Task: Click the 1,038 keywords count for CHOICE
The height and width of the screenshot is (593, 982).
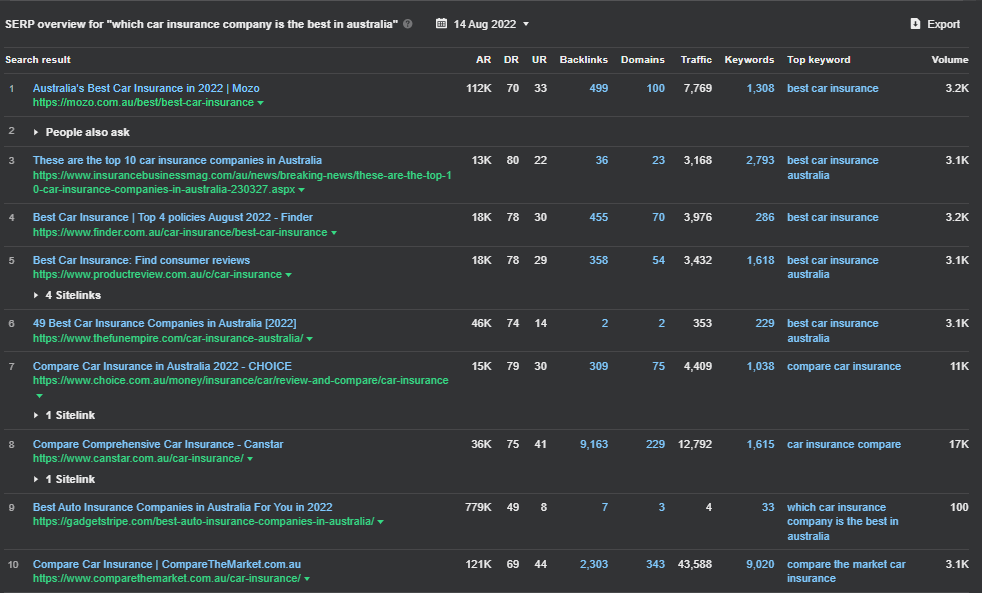Action: click(x=760, y=366)
